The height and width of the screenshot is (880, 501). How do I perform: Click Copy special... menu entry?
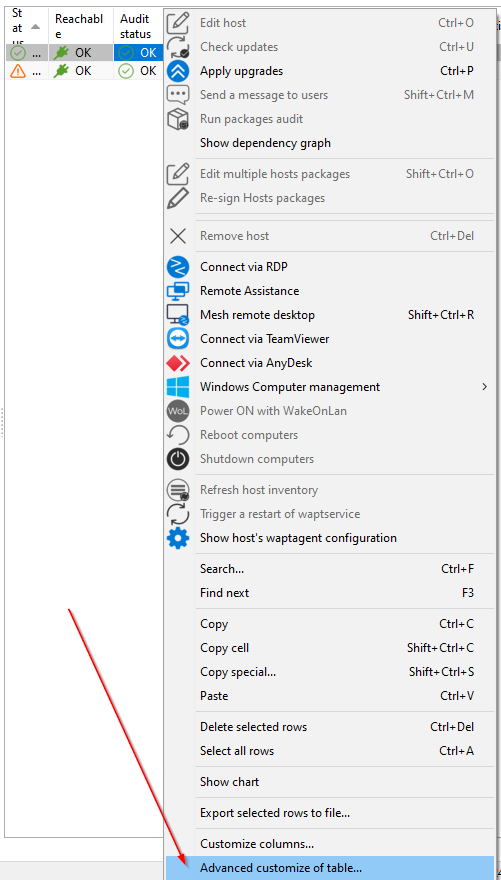coord(238,672)
